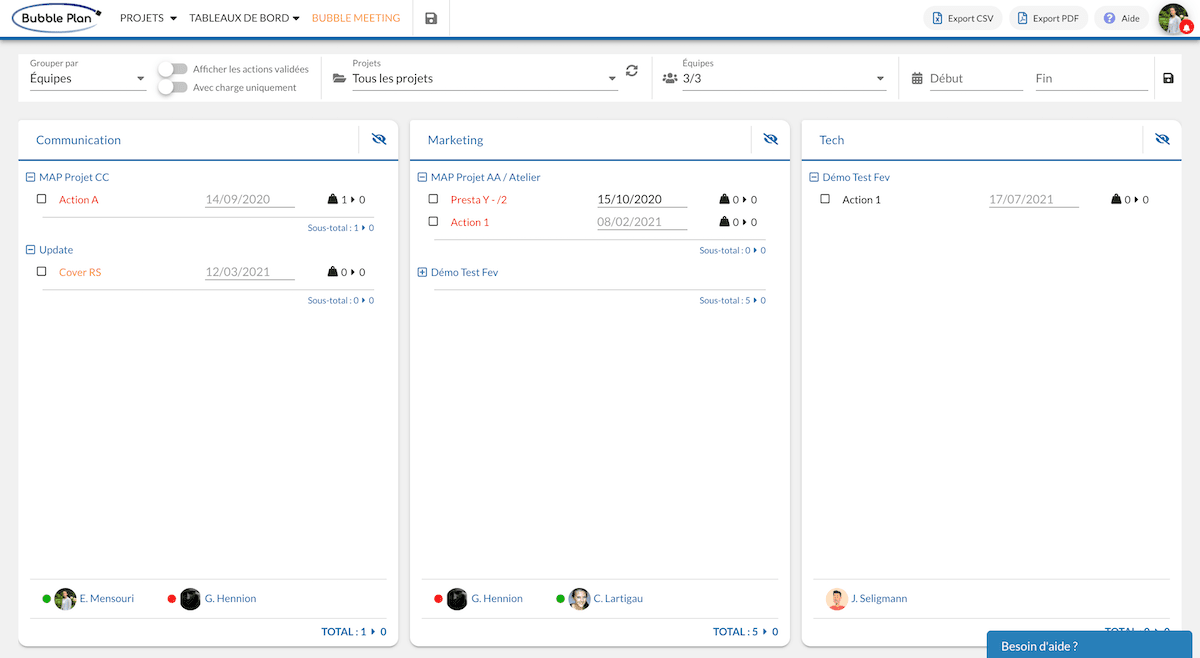Check the Marketing Action 1 checkbox

click(433, 221)
